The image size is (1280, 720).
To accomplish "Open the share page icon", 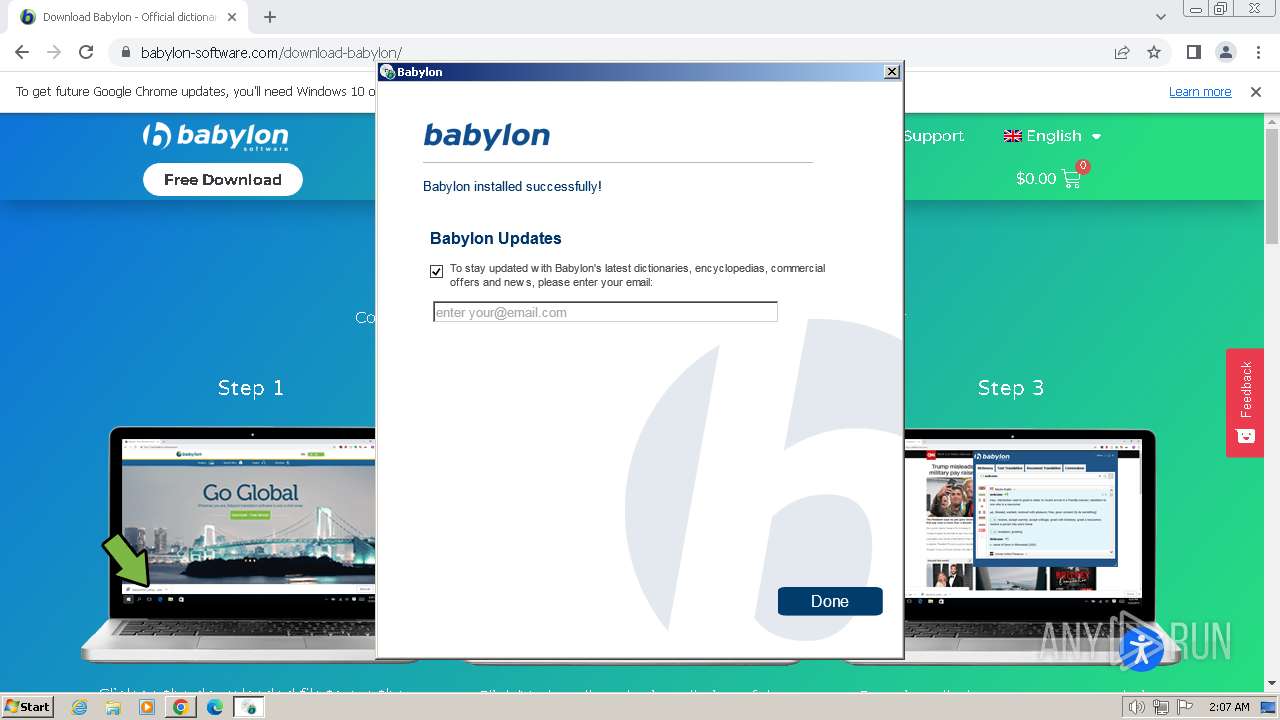I will coord(1122,52).
